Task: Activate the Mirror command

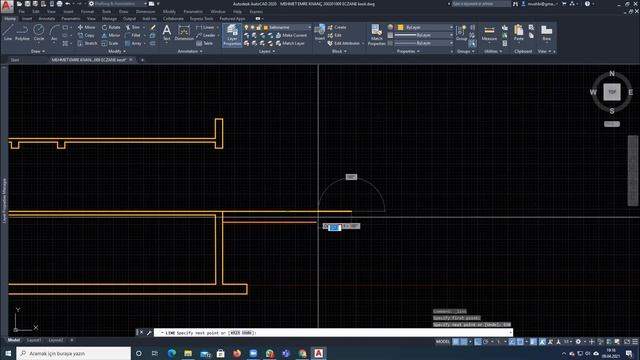Action: [111, 36]
